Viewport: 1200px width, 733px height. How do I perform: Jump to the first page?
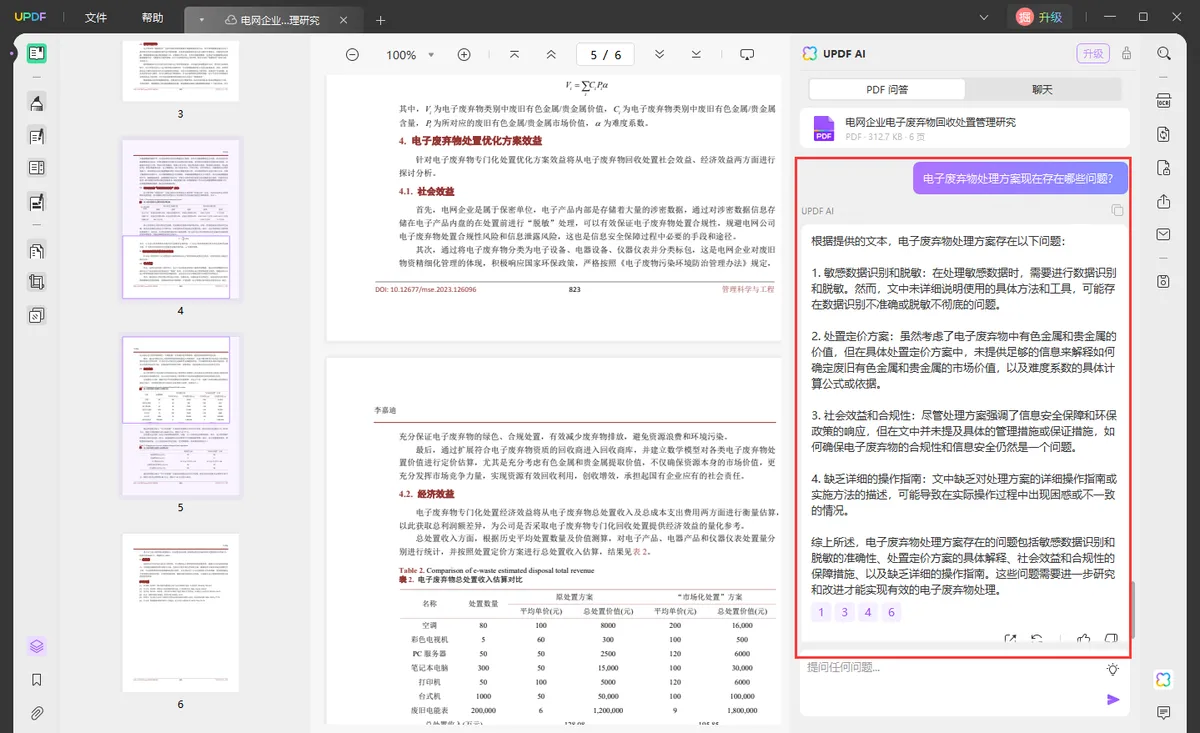(x=514, y=54)
